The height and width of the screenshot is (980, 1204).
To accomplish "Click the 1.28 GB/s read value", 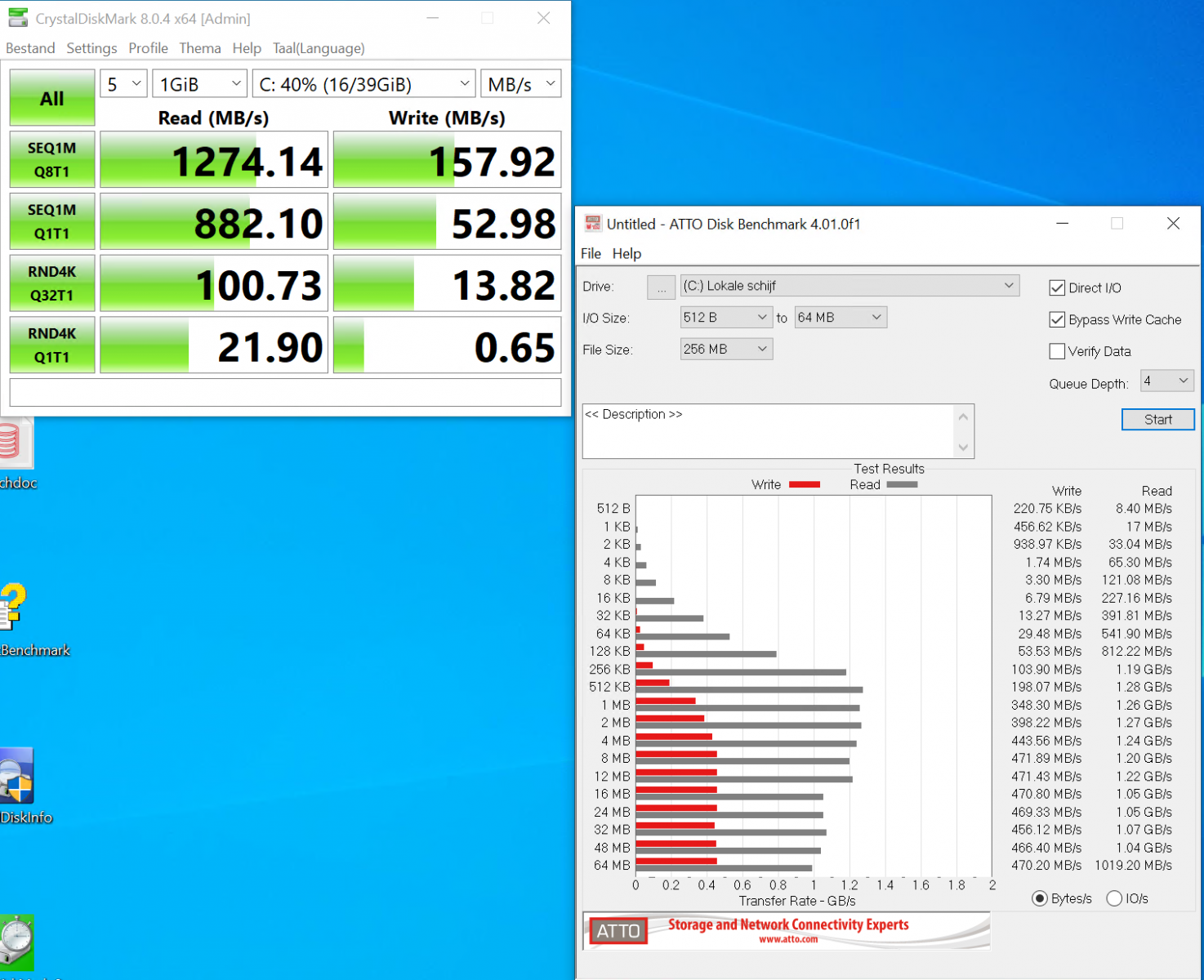I will [x=1144, y=688].
